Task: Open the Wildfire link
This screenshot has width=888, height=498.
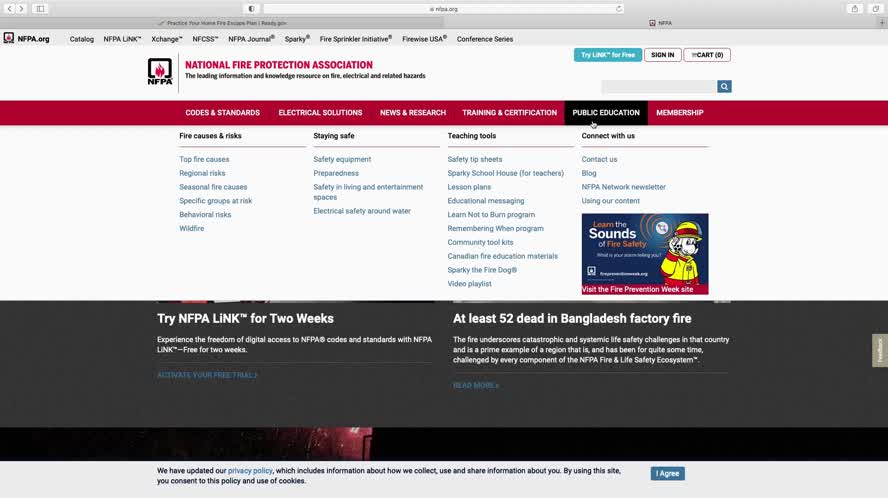Action: [x=191, y=228]
